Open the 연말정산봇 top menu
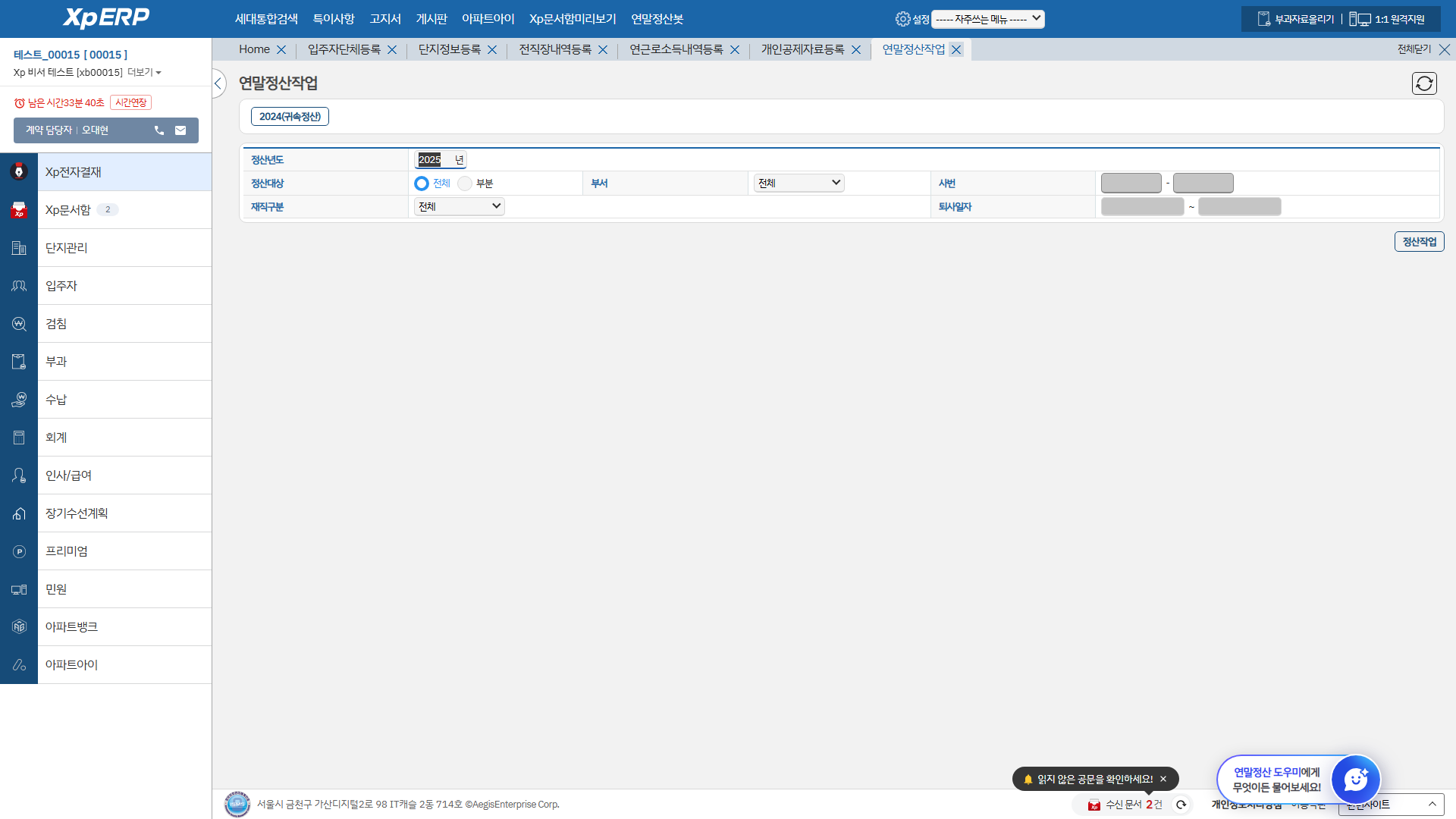Screen dimensions: 1456x819 click(657, 19)
